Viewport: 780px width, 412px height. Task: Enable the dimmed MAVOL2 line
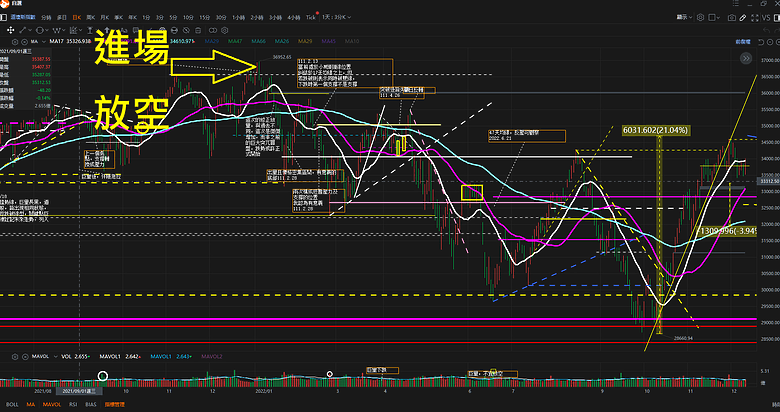click(x=212, y=354)
